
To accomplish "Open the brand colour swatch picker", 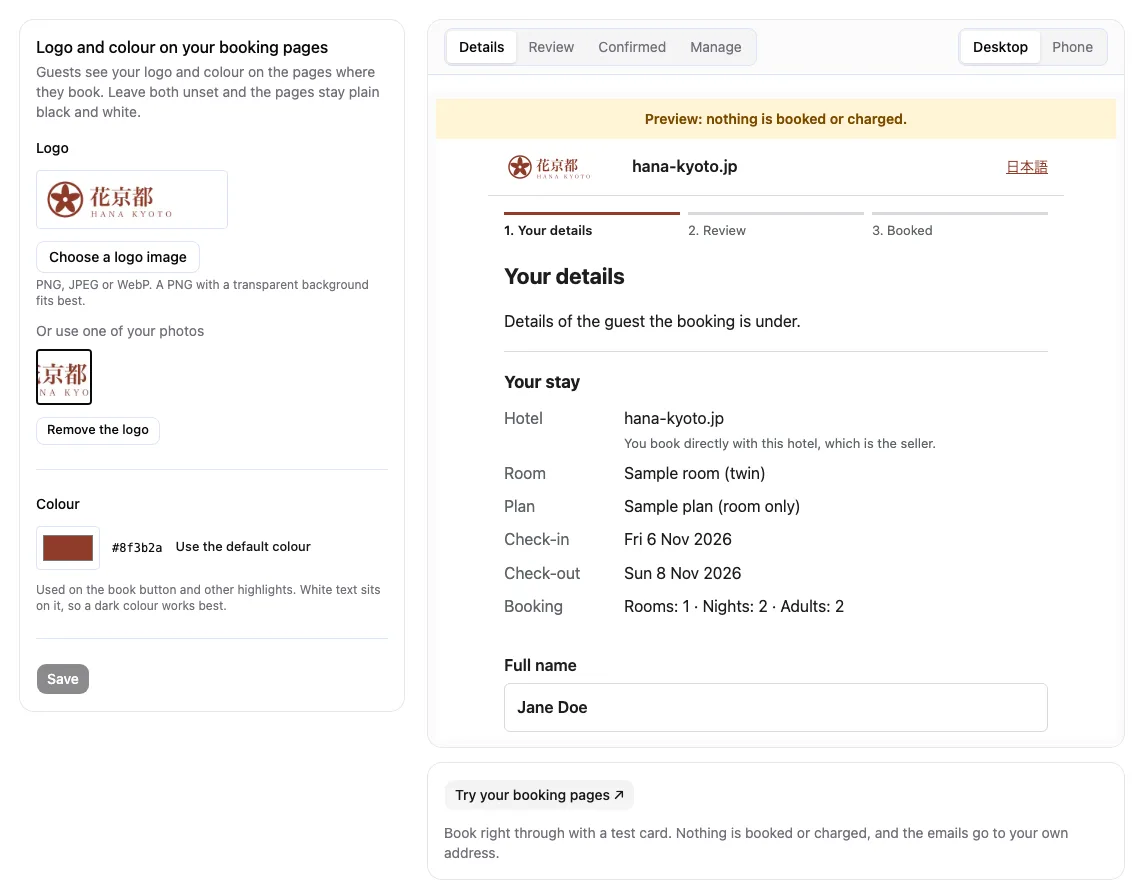I will (68, 548).
